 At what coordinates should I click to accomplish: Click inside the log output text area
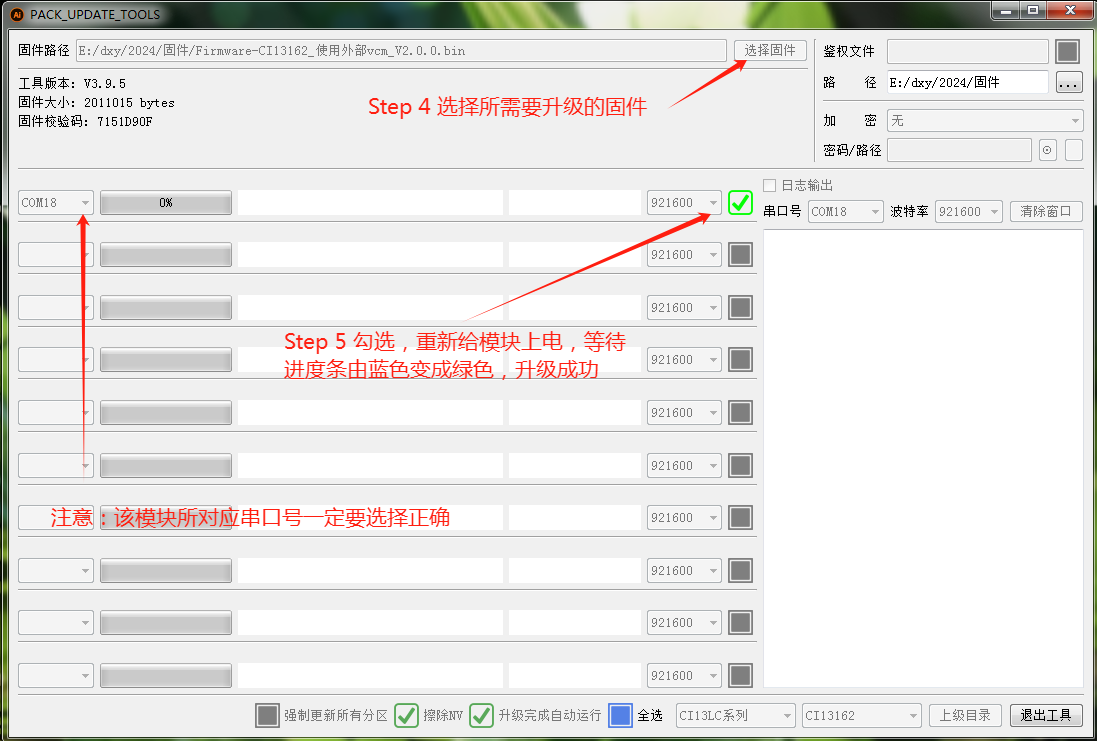coord(923,458)
